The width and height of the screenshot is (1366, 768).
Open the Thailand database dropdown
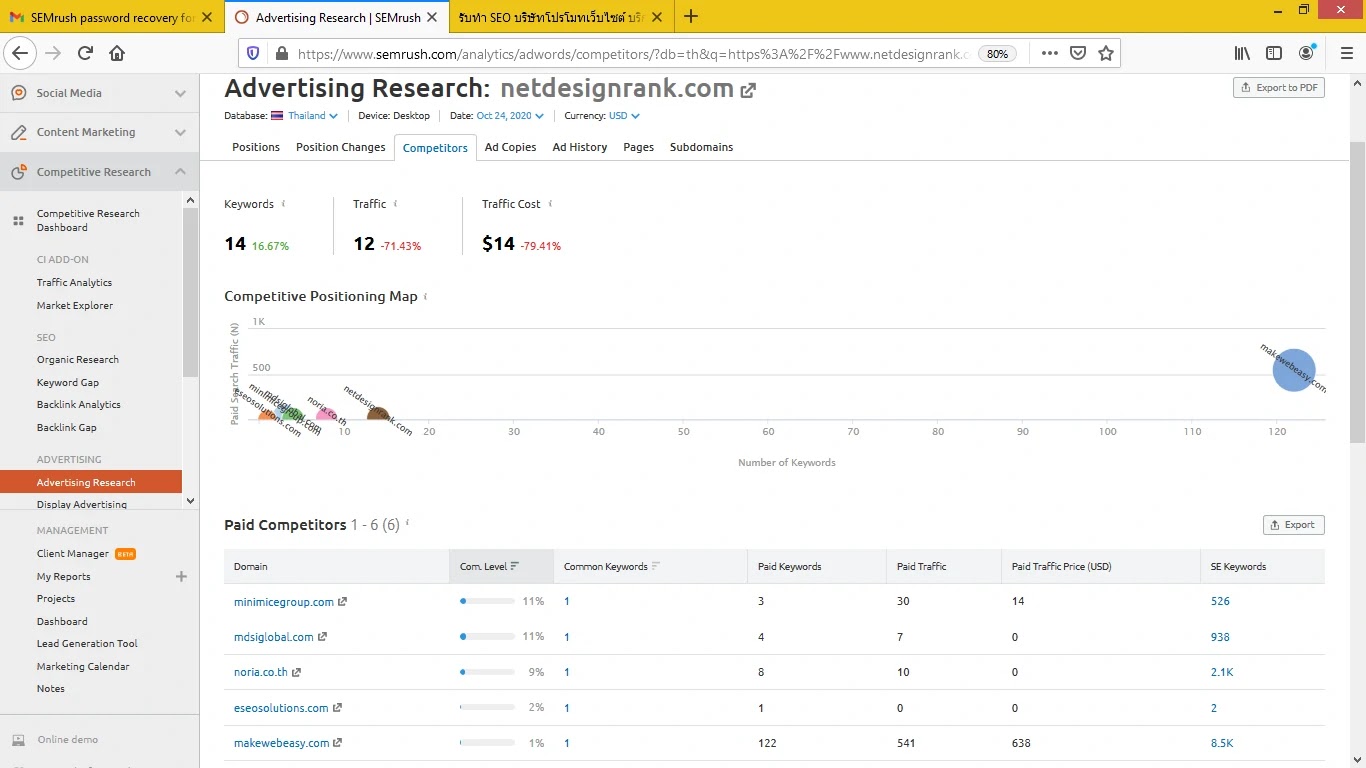313,116
